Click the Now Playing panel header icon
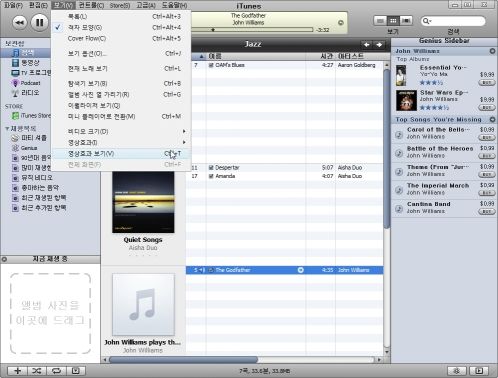498x378 pixels. (4, 259)
